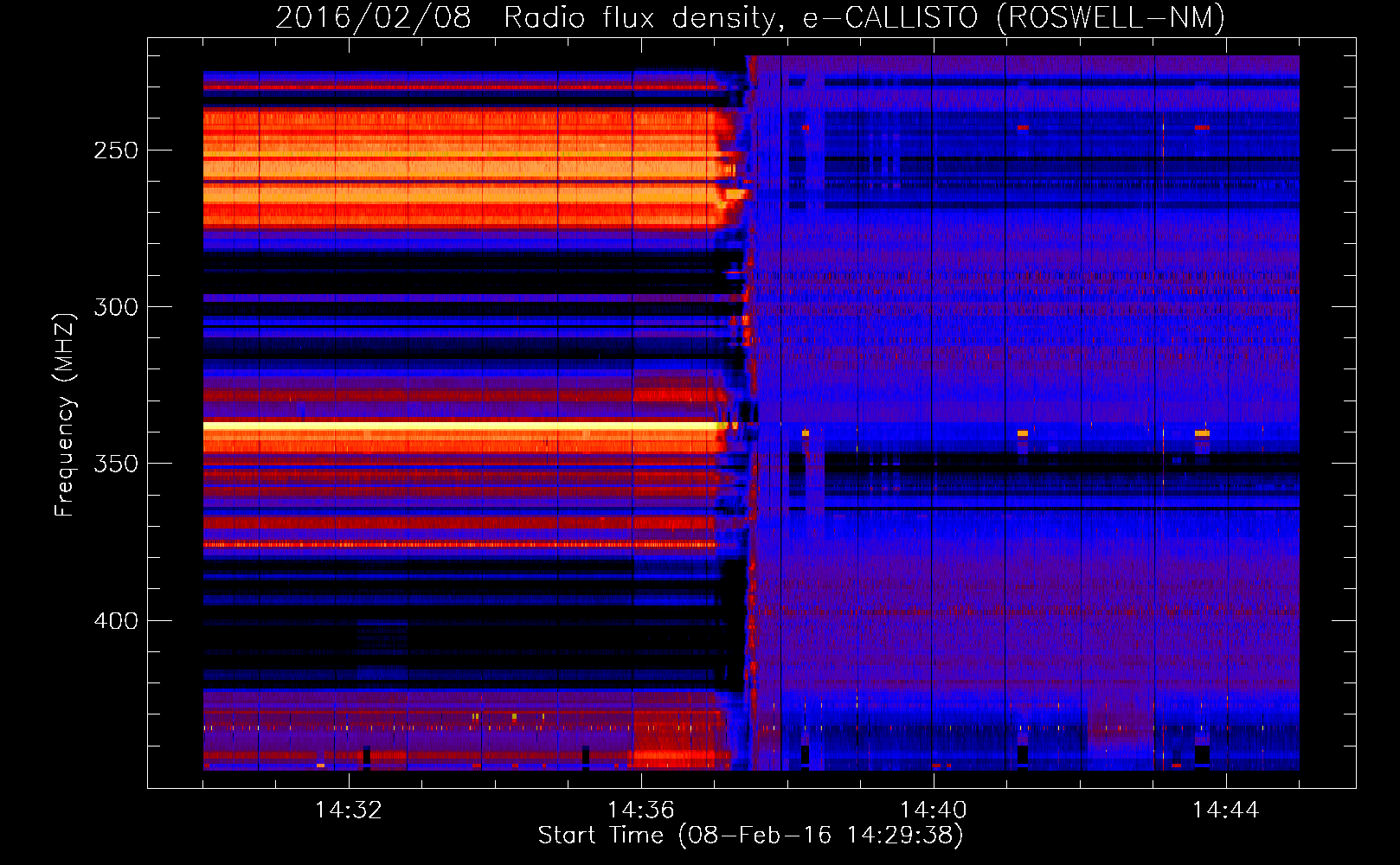Click the 400 frequency tick label
The width and height of the screenshot is (1400, 865).
click(116, 621)
